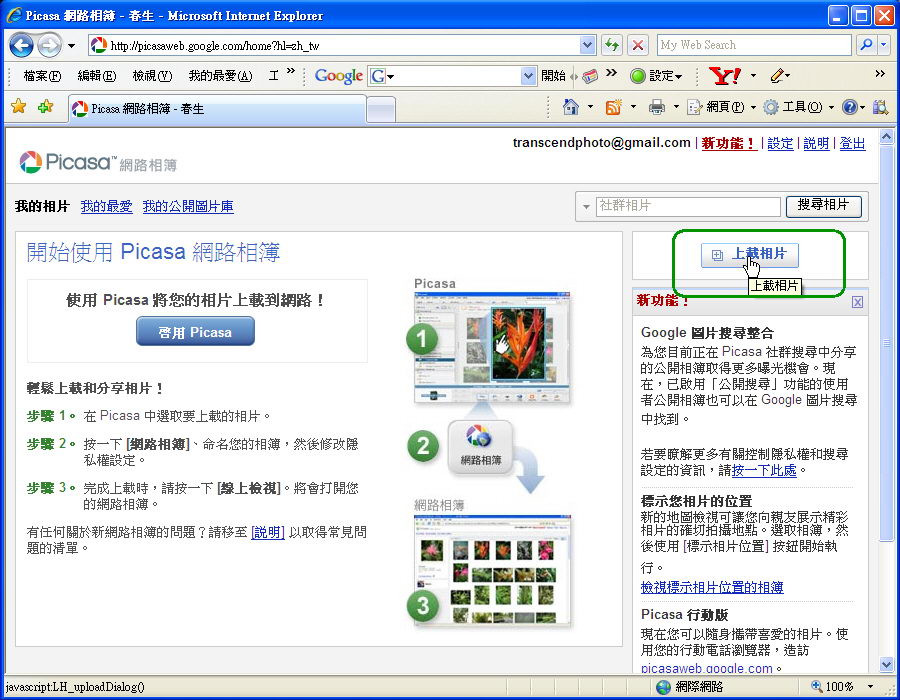900x700 pixels.
Task: Click the 網際網路 zone globe icon
Action: pyautogui.click(x=663, y=687)
